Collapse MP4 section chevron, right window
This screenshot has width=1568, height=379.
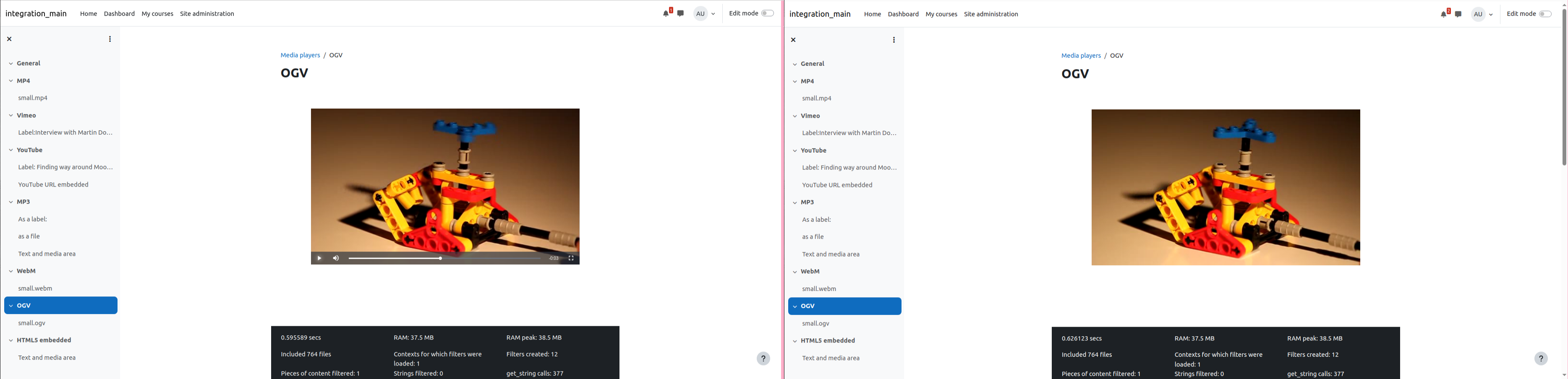tap(794, 81)
